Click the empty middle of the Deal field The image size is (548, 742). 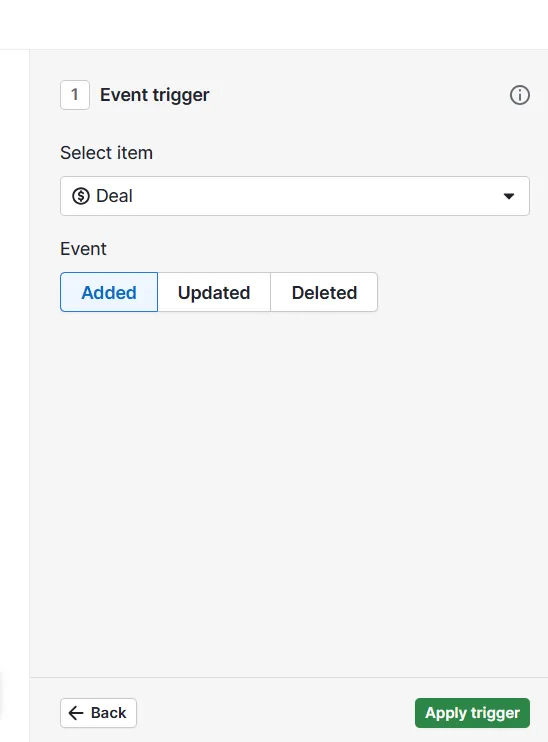[x=312, y=196]
